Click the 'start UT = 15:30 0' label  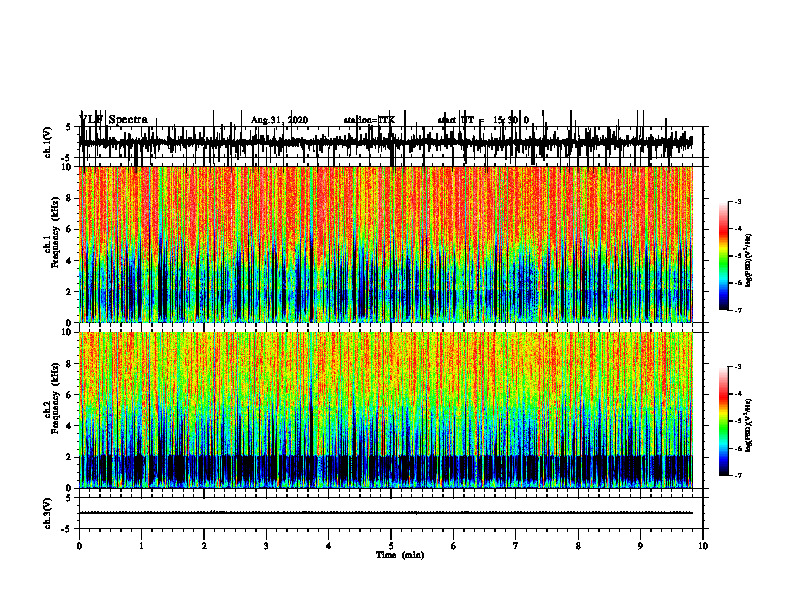[483, 120]
